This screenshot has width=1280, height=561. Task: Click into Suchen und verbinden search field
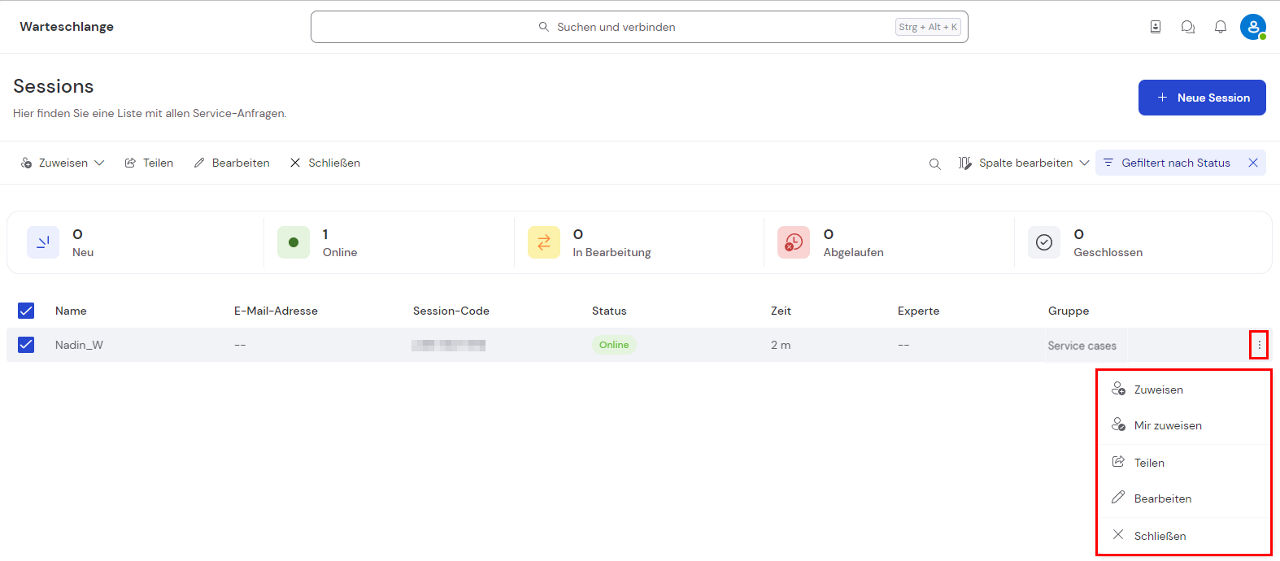(639, 27)
